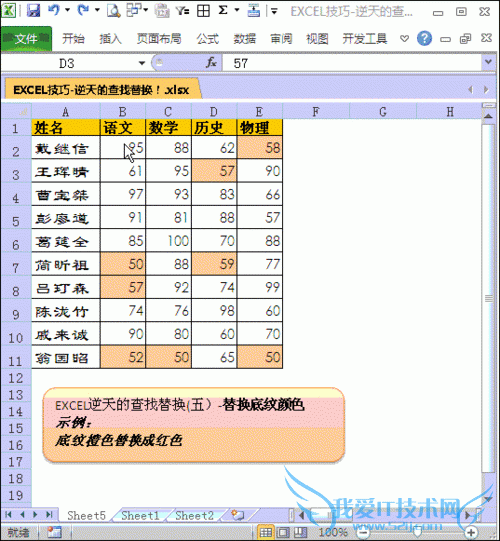Click the Excel application icon at top-left
The height and width of the screenshot is (541, 500).
[x=8, y=10]
